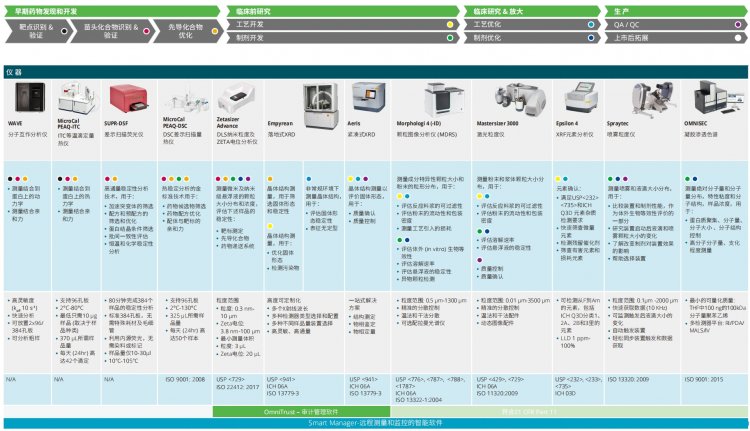The width and height of the screenshot is (750, 431).
Task: Select the LLD 1 ppm-100% spec text
Action: point(575,342)
